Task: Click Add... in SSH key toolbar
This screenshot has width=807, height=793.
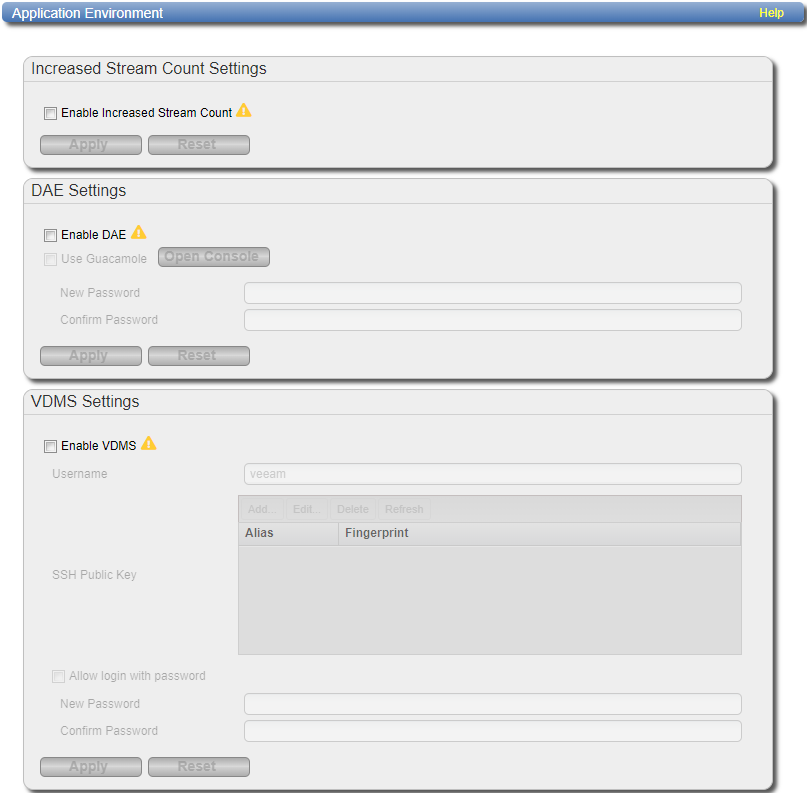Action: [x=262, y=509]
